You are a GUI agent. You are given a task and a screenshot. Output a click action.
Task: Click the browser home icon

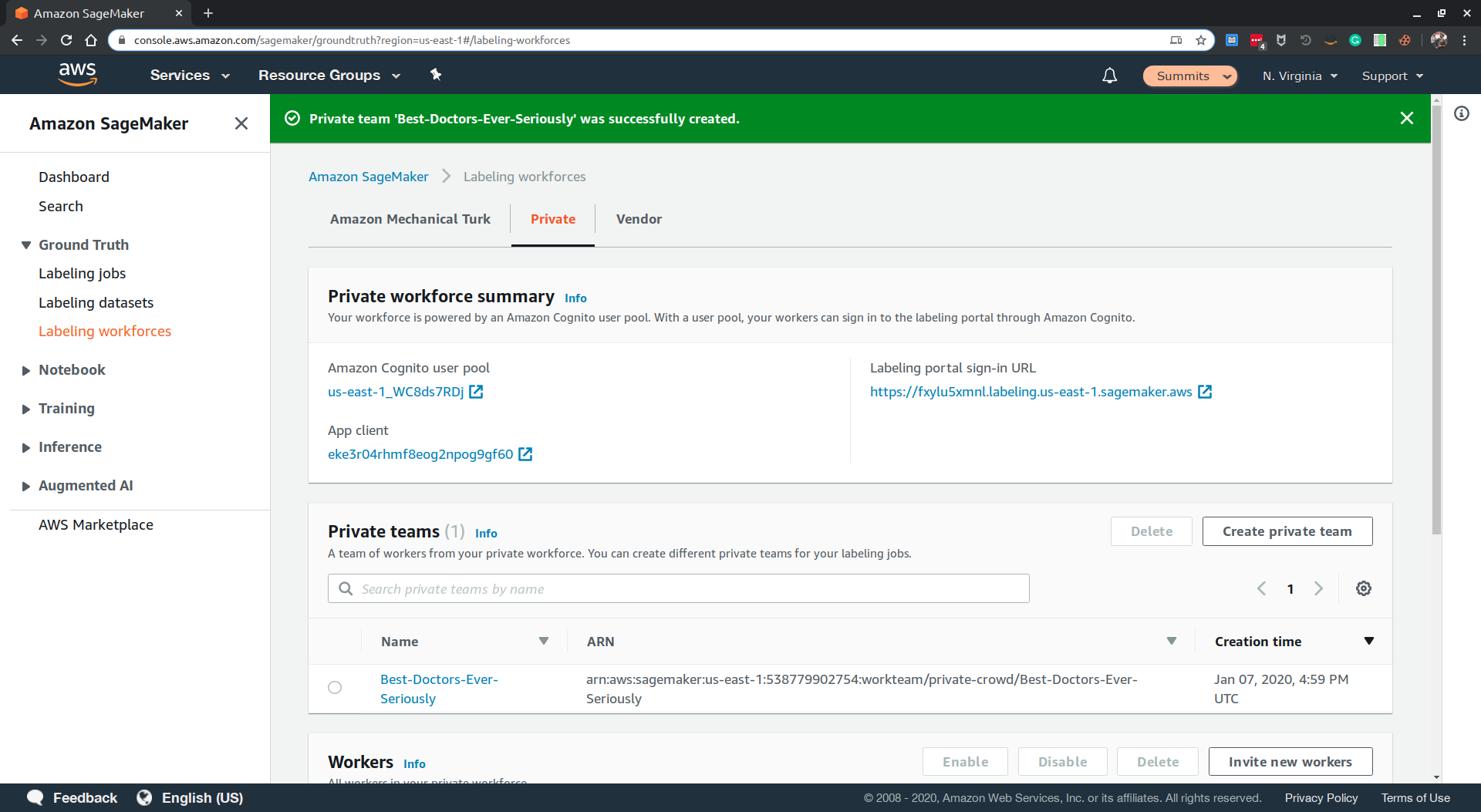coord(91,40)
